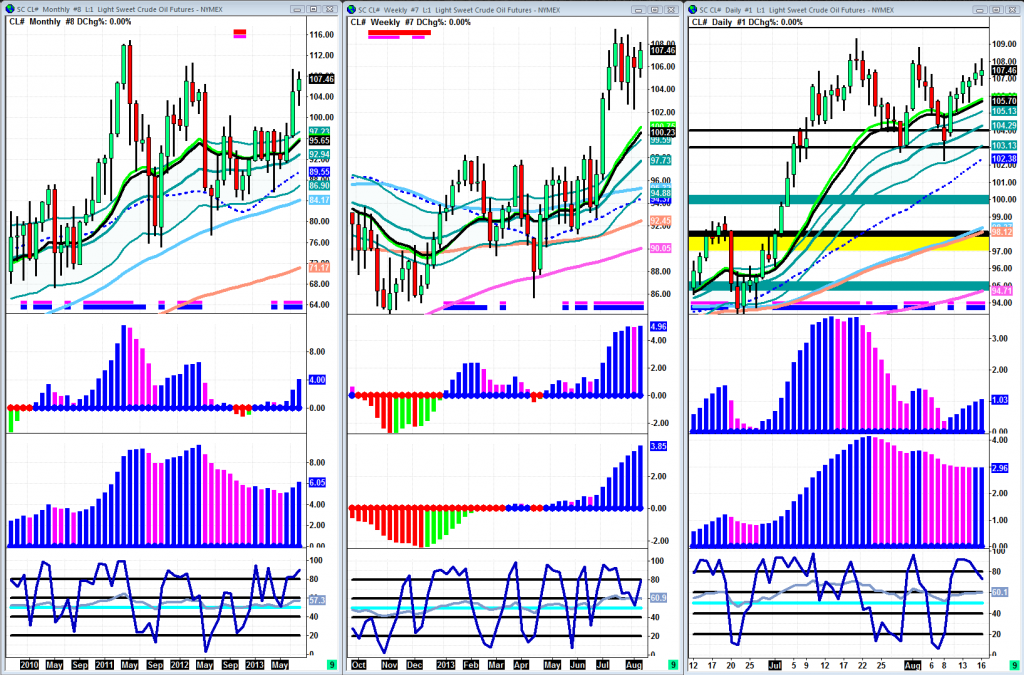This screenshot has width=1024, height=675.
Task: Select the Monthly #8 chart title bar
Action: coord(150,9)
